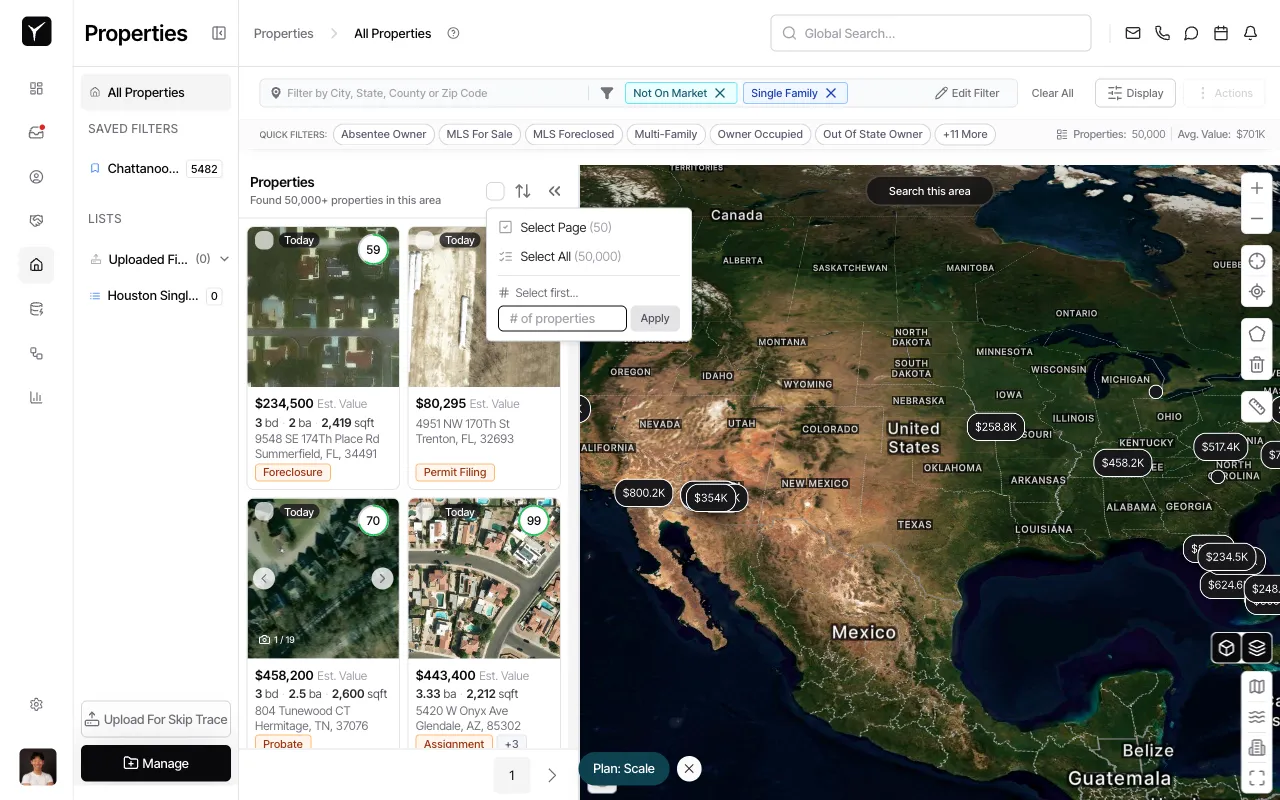Screen dimensions: 1280x800
Task: Expand the Uploaded Files list chevron
Action: (x=225, y=259)
